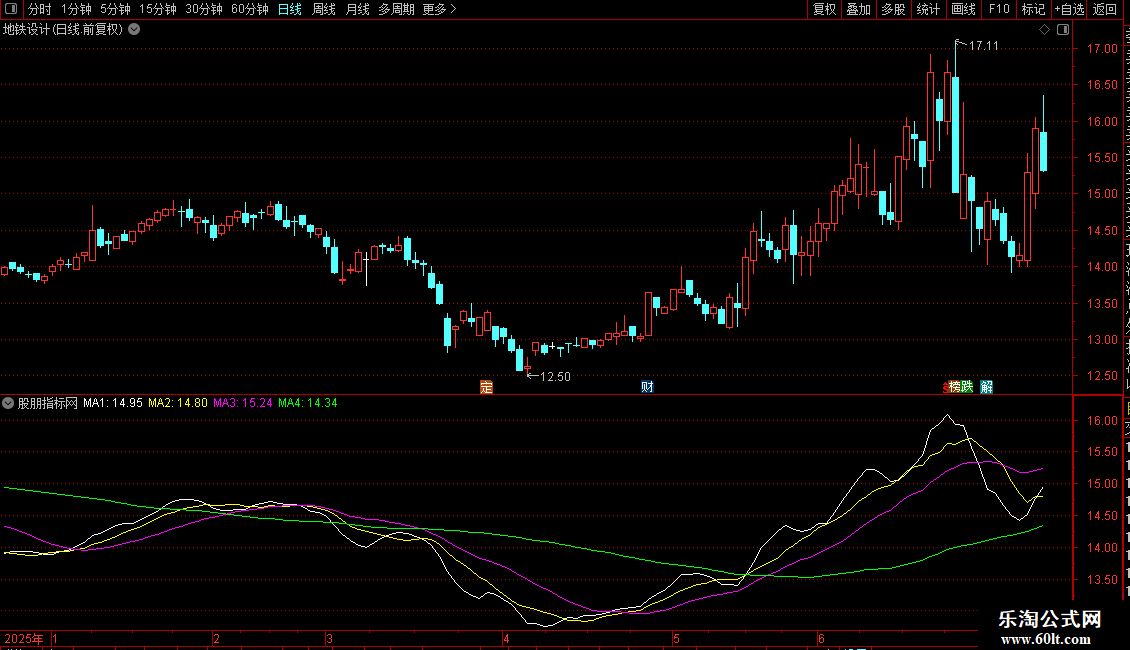The height and width of the screenshot is (650, 1130).
Task: Select the 1分钟 period
Action: (76, 9)
